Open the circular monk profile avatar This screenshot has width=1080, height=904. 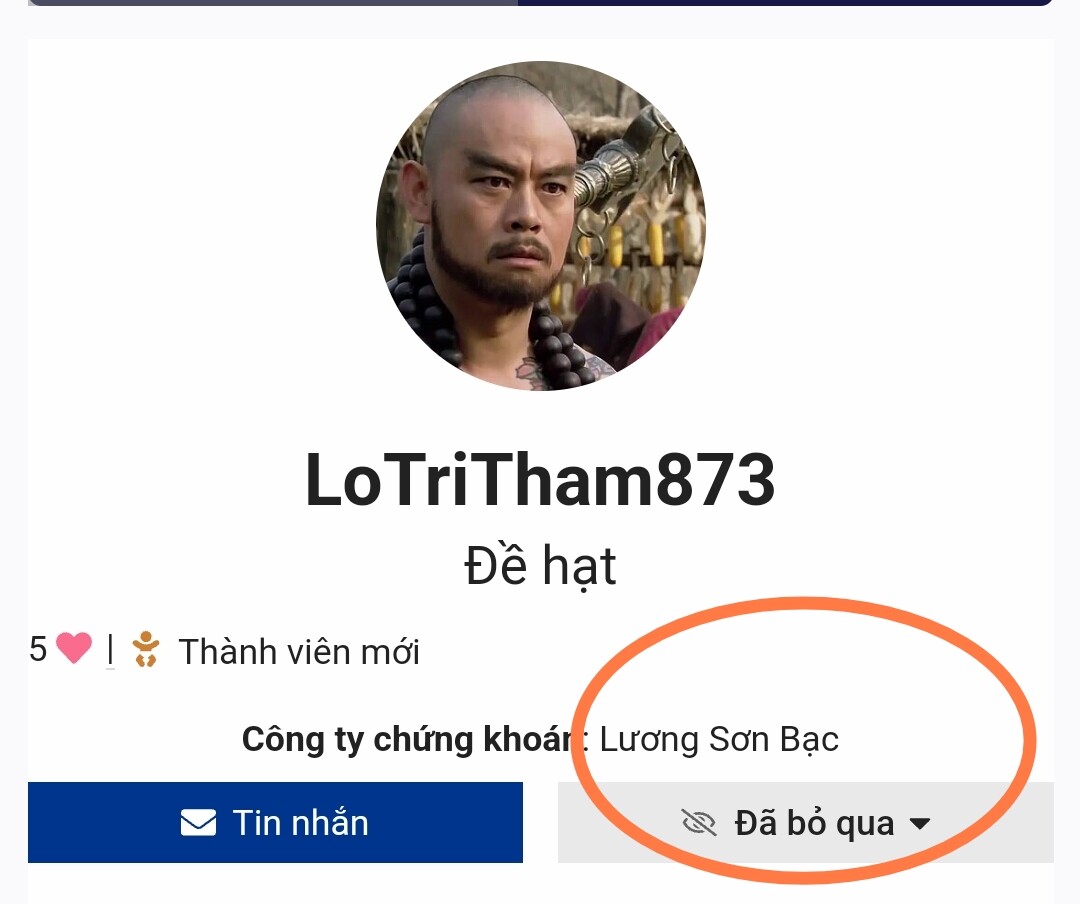541,226
